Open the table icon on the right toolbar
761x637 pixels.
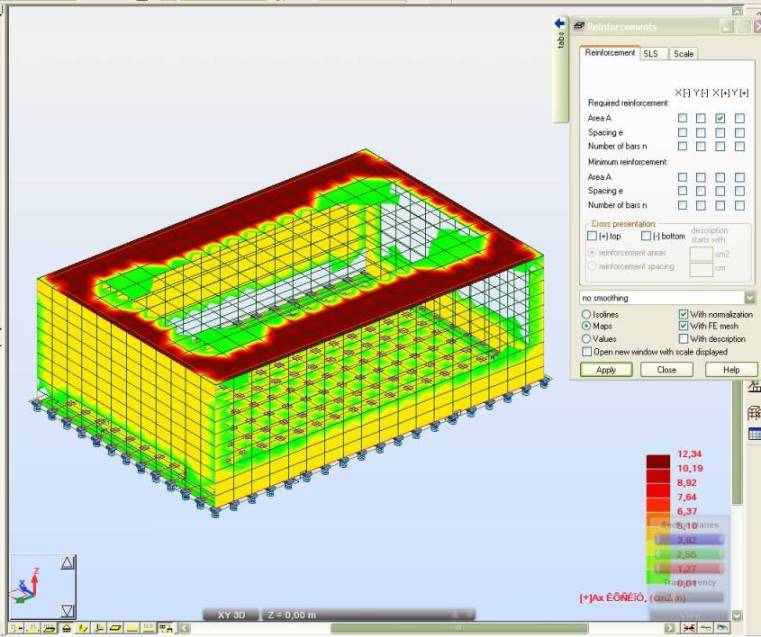(x=754, y=433)
